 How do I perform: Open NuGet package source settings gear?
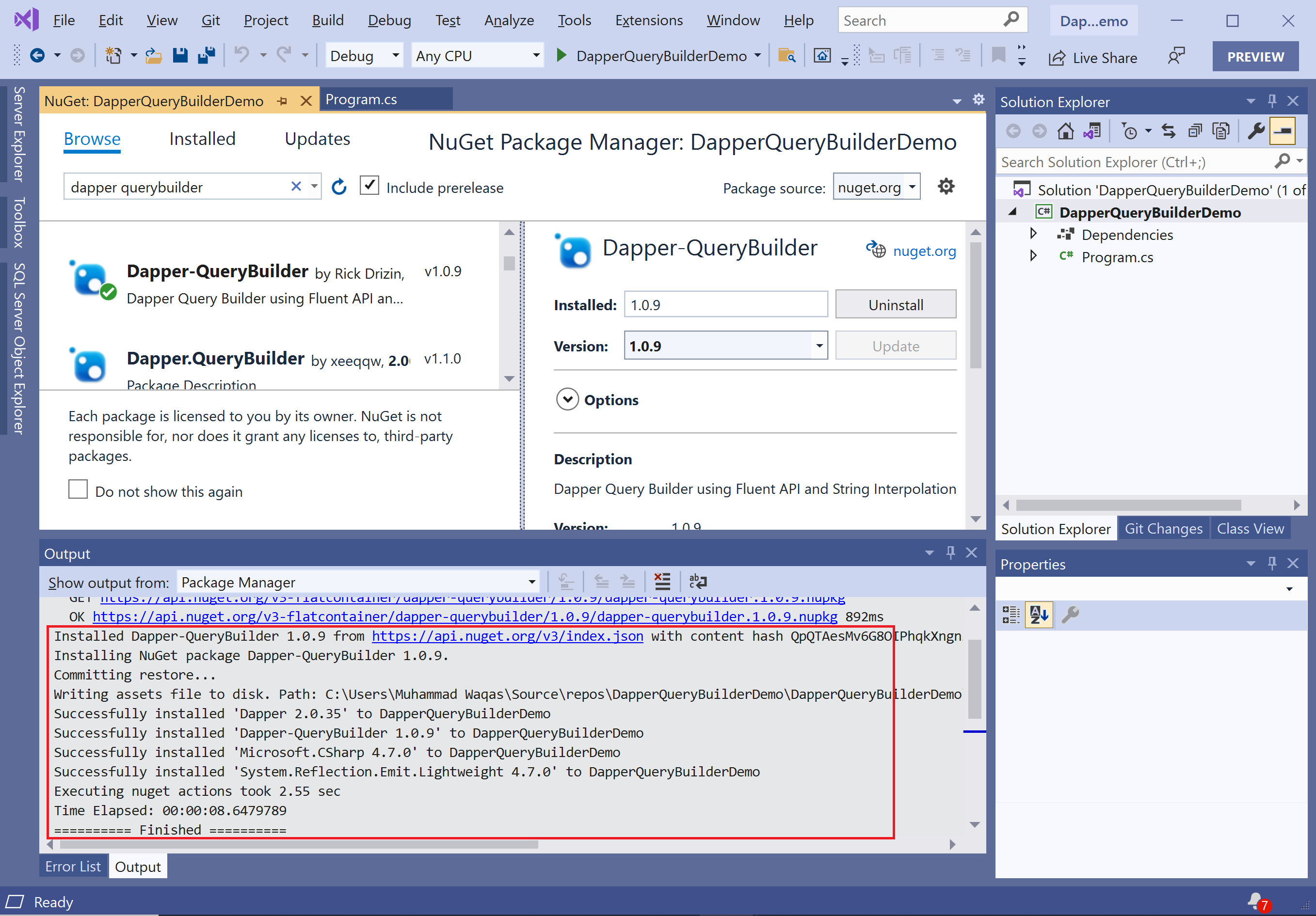click(946, 187)
